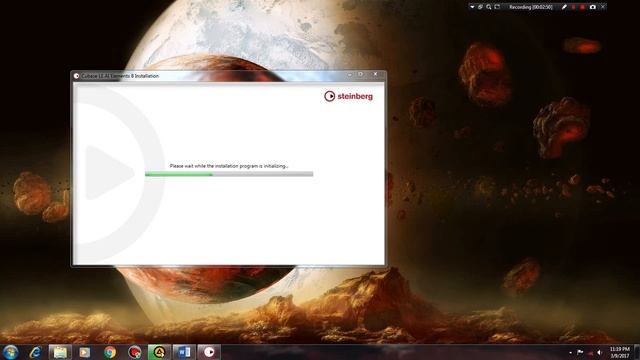
Task: Minimize the Cubase installation window
Action: pyautogui.click(x=350, y=75)
